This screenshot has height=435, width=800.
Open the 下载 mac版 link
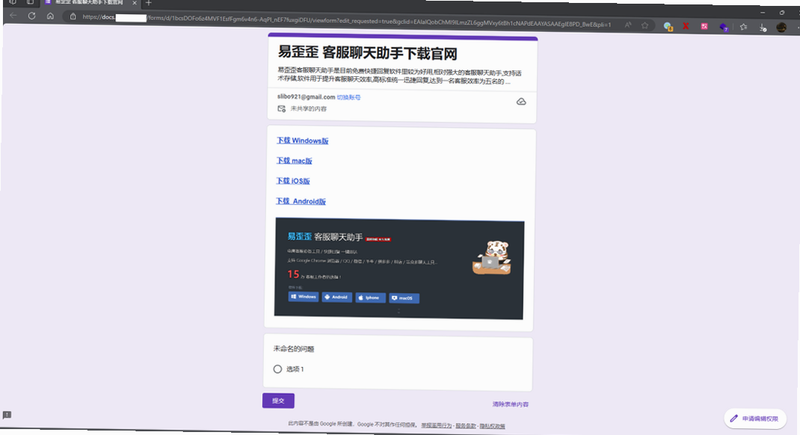pos(294,161)
